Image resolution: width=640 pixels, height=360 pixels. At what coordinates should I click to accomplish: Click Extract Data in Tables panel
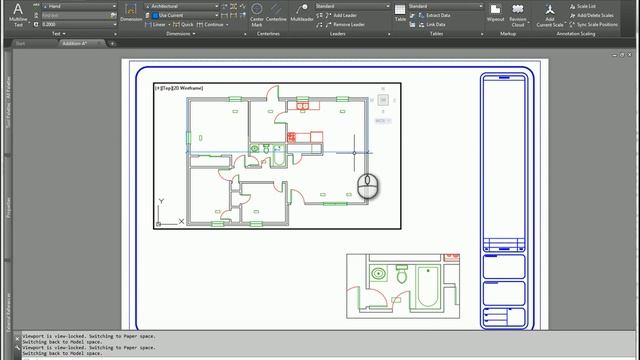click(434, 16)
